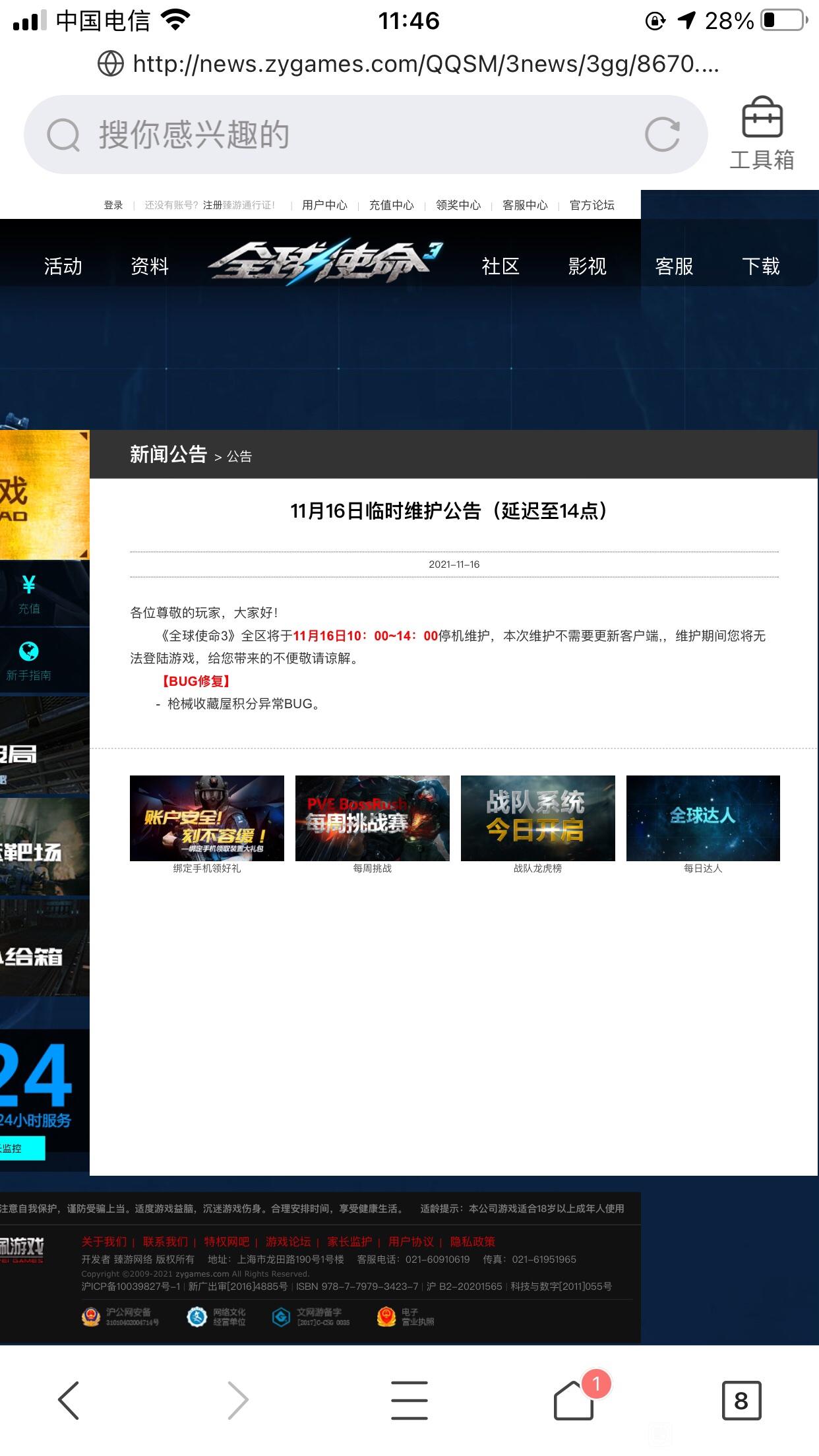
Task: Open the 每周挑战赛 thumbnail banner
Action: [373, 818]
